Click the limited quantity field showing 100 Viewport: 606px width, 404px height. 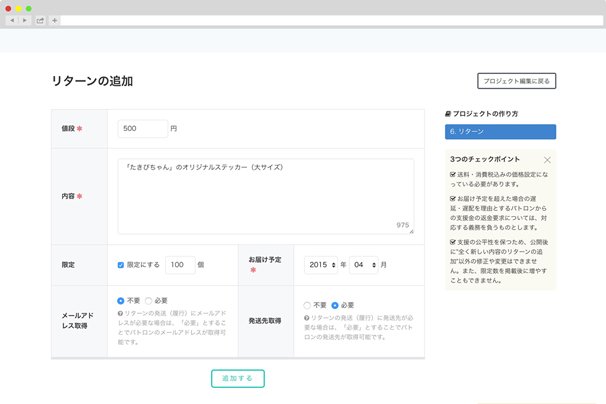point(180,265)
